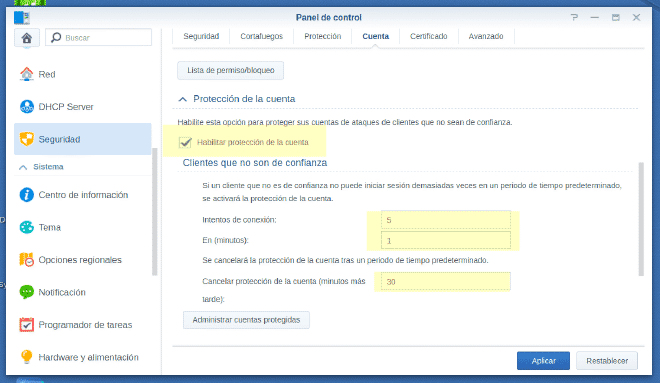The width and height of the screenshot is (660, 383).
Task: Click Administrar cuentas protegidas button
Action: [246, 320]
